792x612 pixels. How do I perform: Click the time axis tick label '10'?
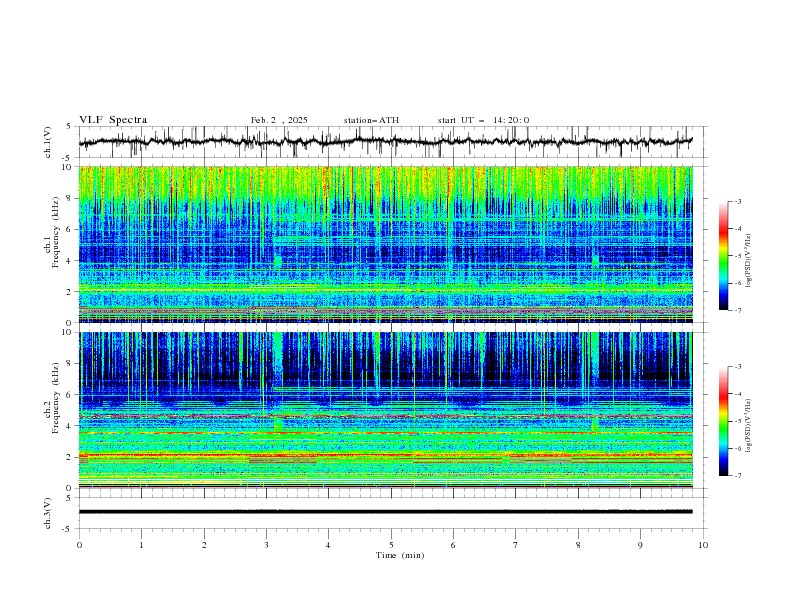tap(703, 545)
